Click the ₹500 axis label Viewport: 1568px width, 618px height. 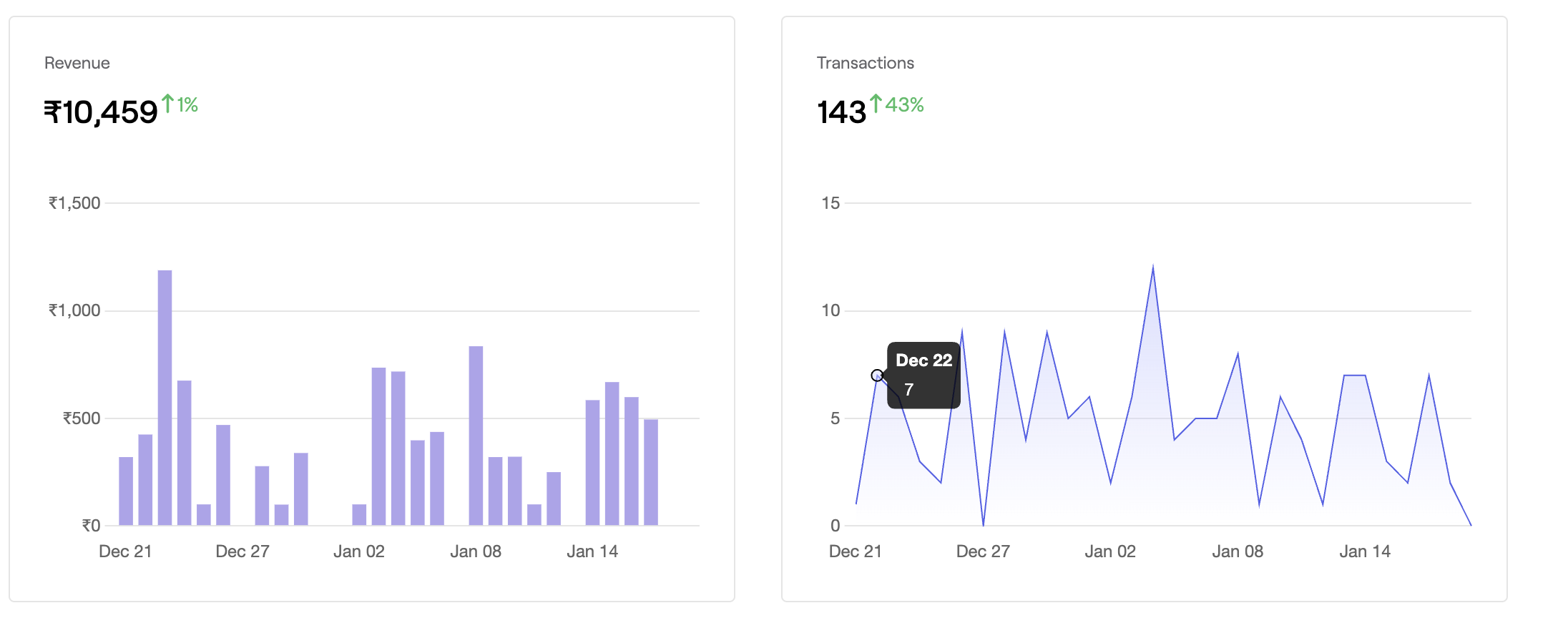[x=82, y=418]
